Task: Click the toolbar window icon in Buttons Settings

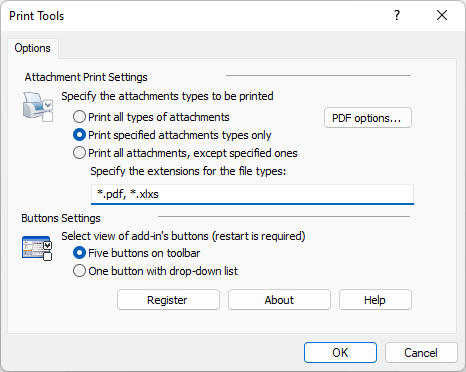Action: (x=37, y=248)
